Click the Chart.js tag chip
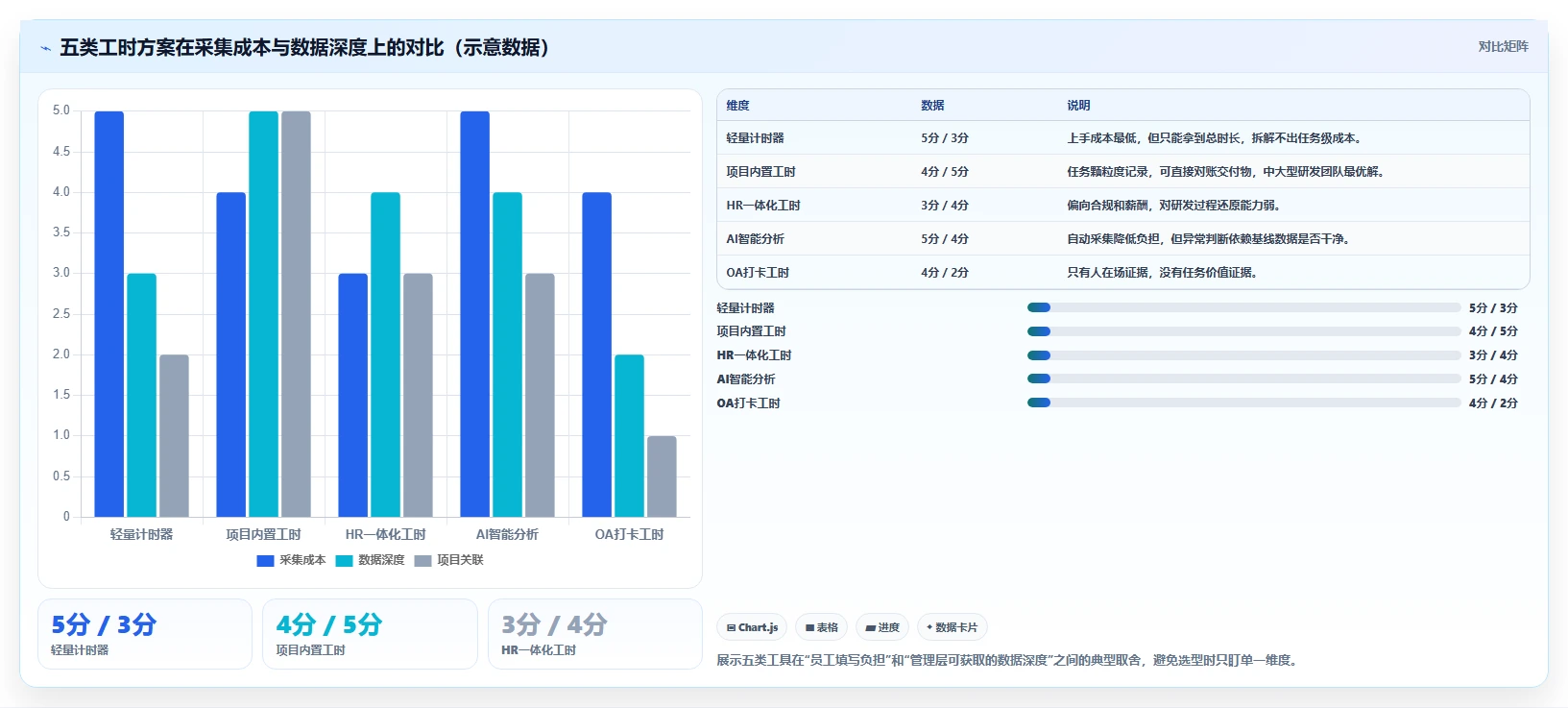The height and width of the screenshot is (708, 1568). point(752,627)
